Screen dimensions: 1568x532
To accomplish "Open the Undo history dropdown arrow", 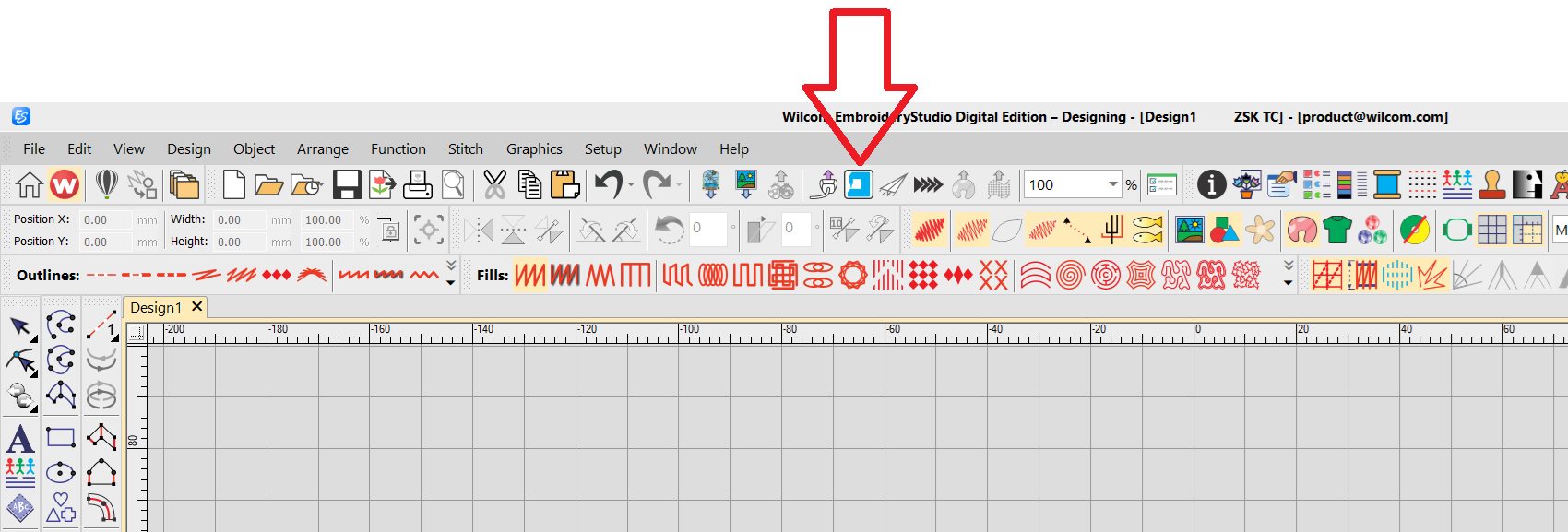I will pos(632,185).
